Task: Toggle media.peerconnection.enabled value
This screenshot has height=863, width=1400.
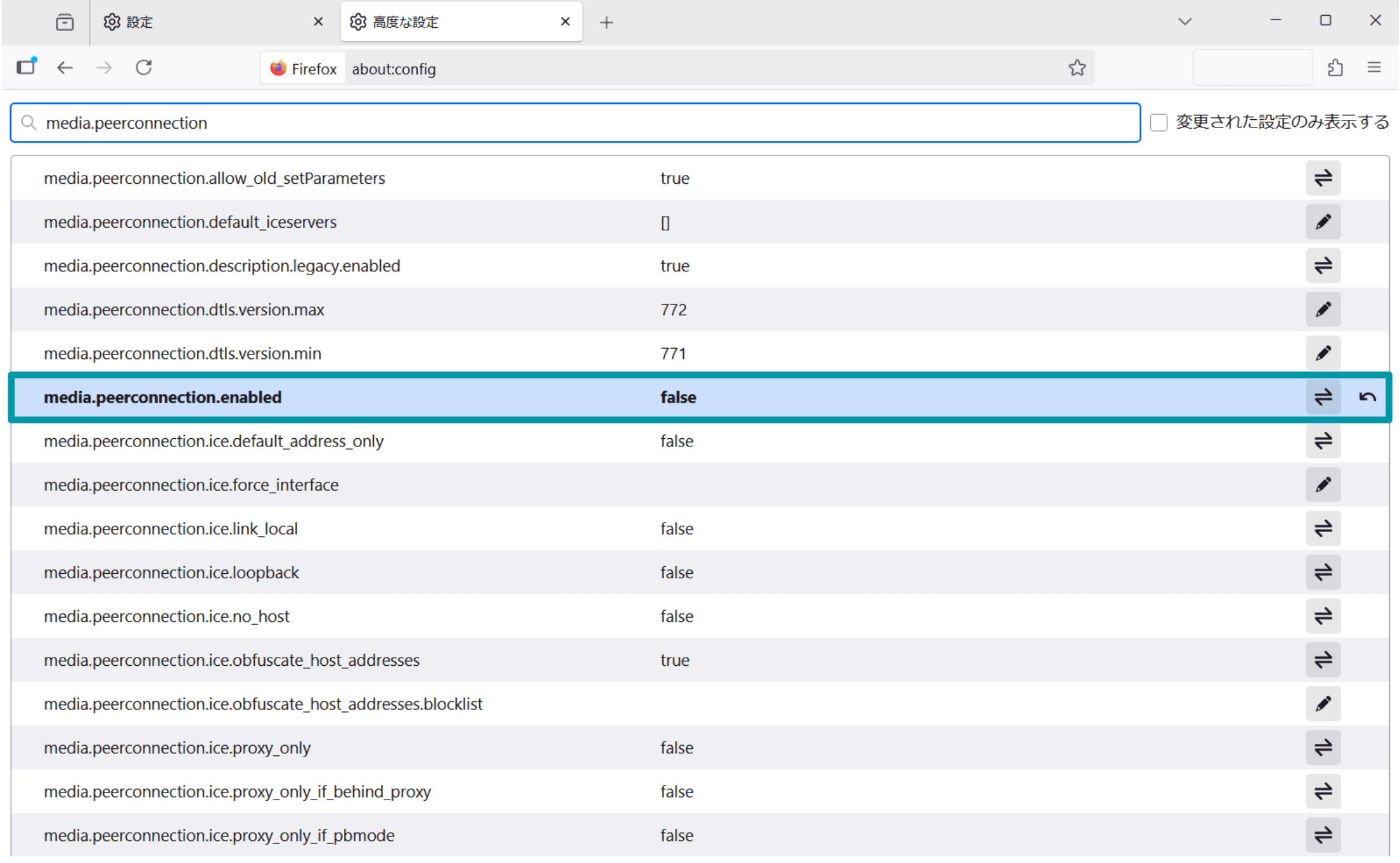Action: [x=1323, y=398]
